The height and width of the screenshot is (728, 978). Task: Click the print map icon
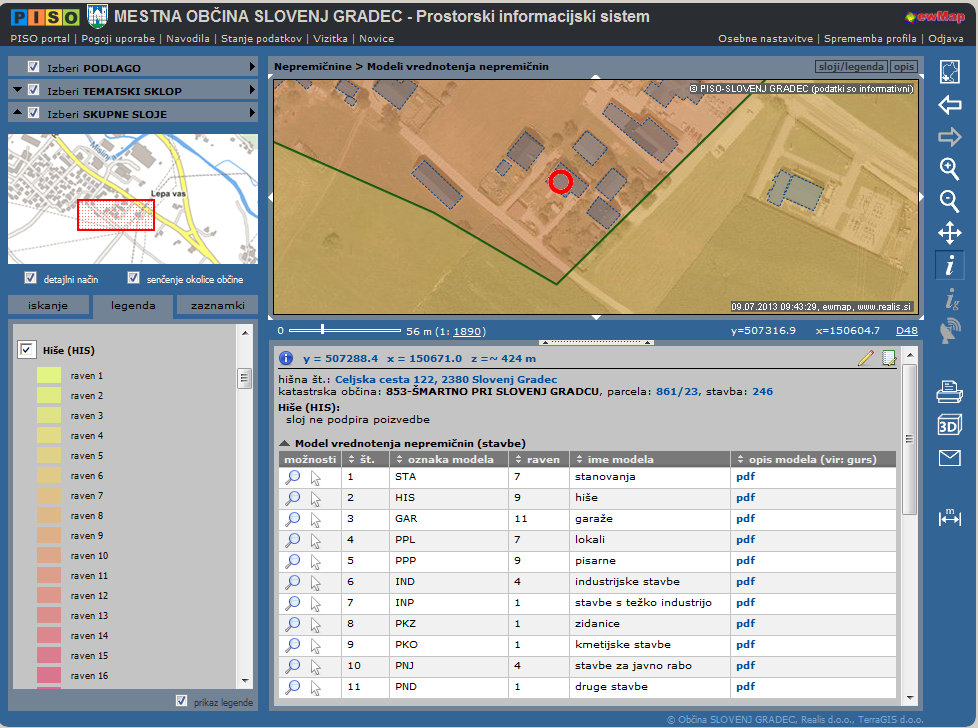point(949,392)
